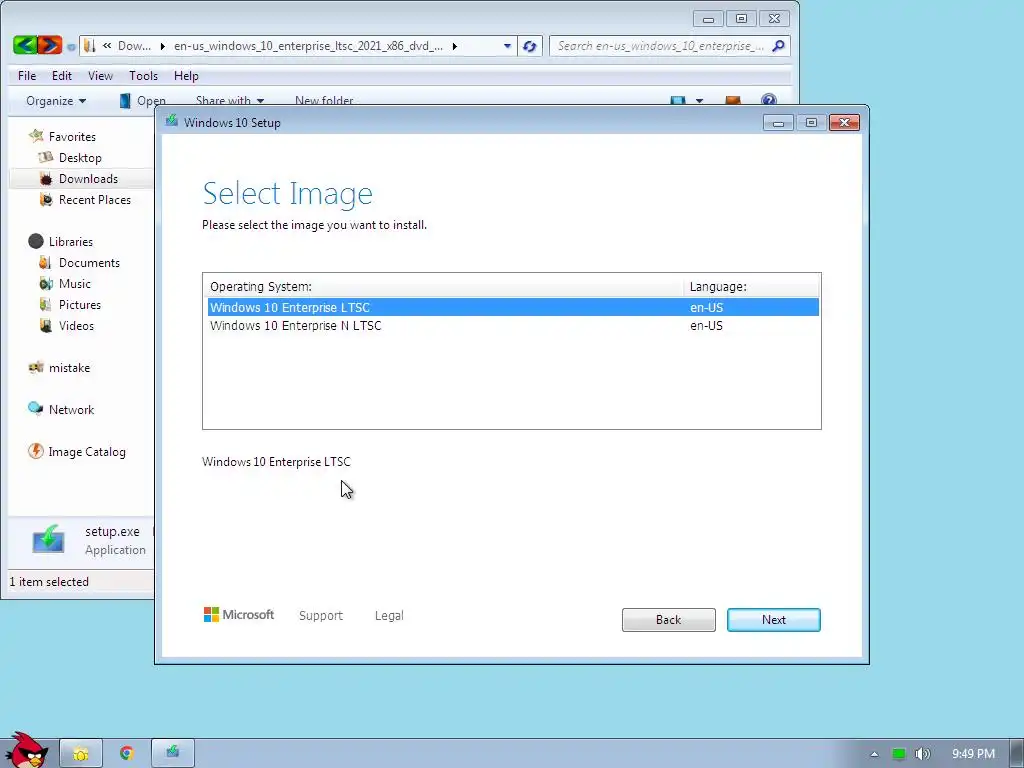Click the search magnifier icon
1024x768 pixels.
[x=778, y=46]
